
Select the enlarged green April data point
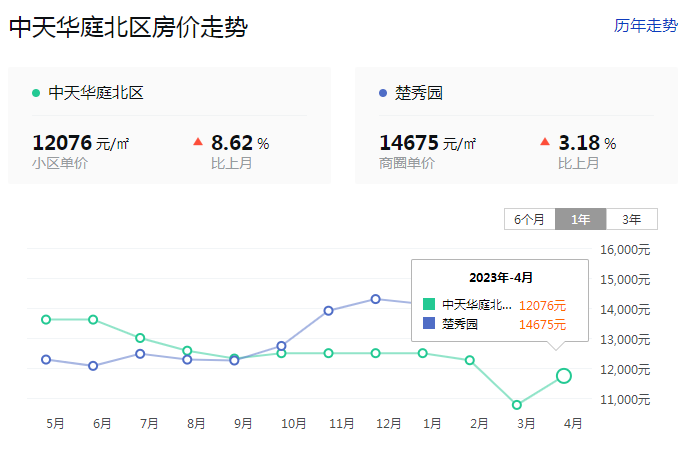pyautogui.click(x=564, y=376)
